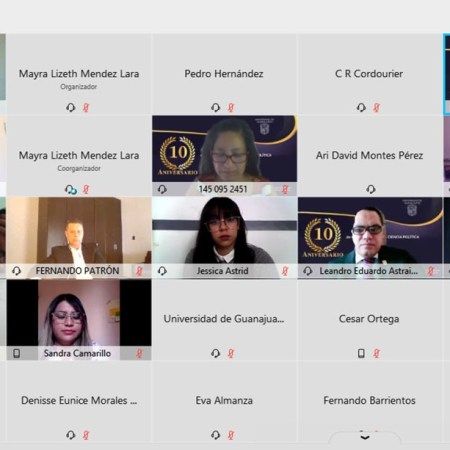This screenshot has height=450, width=450.
Task: Click headset icon under Denisse Eunice Morales
Action: [x=70, y=435]
